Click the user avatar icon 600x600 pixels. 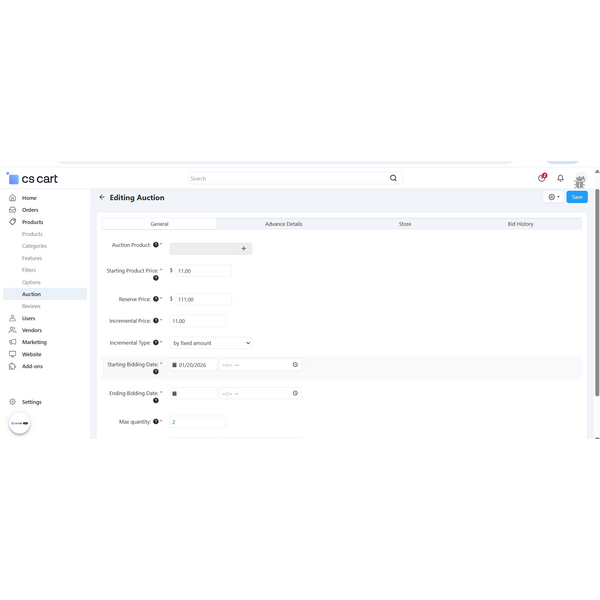coord(579,180)
